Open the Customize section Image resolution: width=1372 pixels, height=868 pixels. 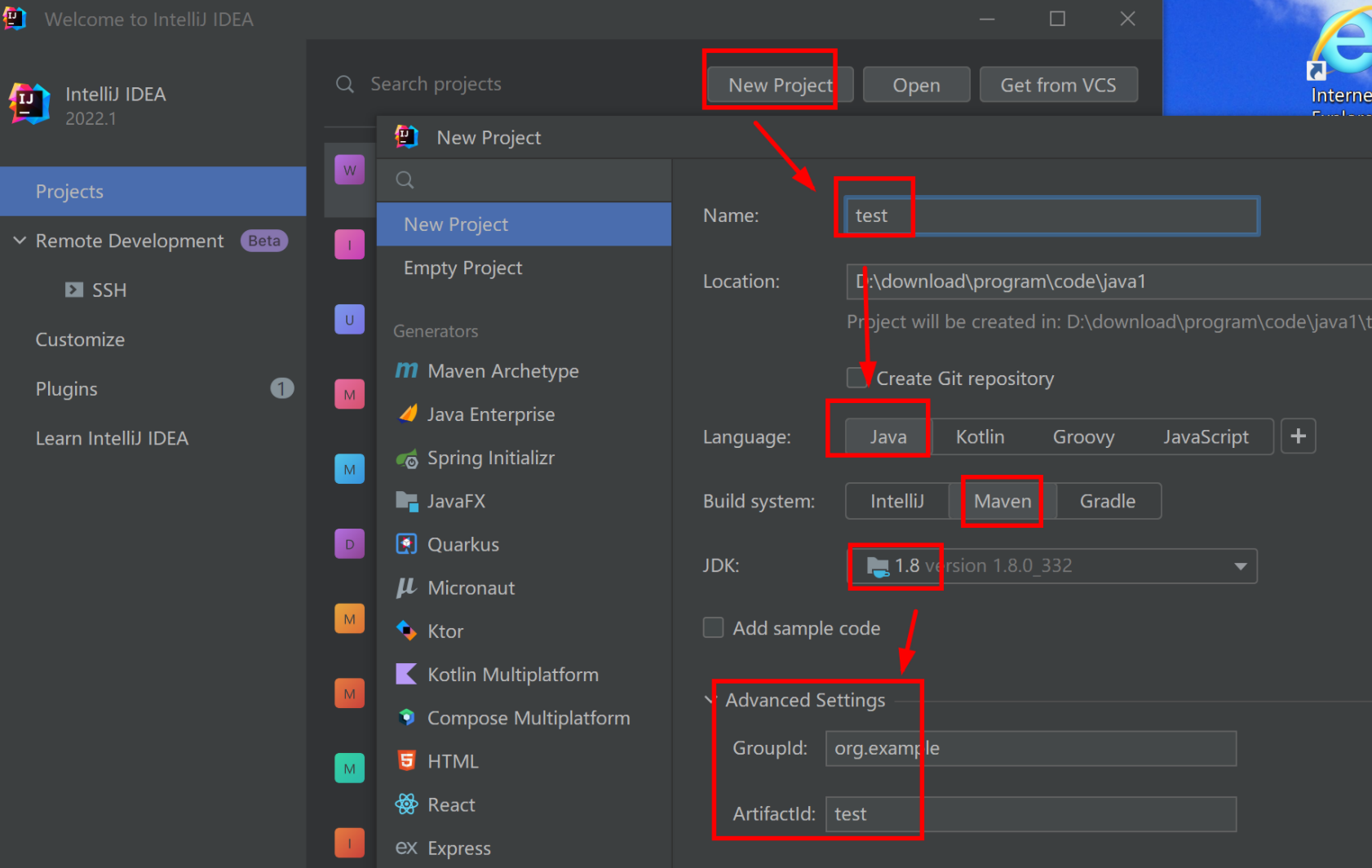pyautogui.click(x=80, y=339)
